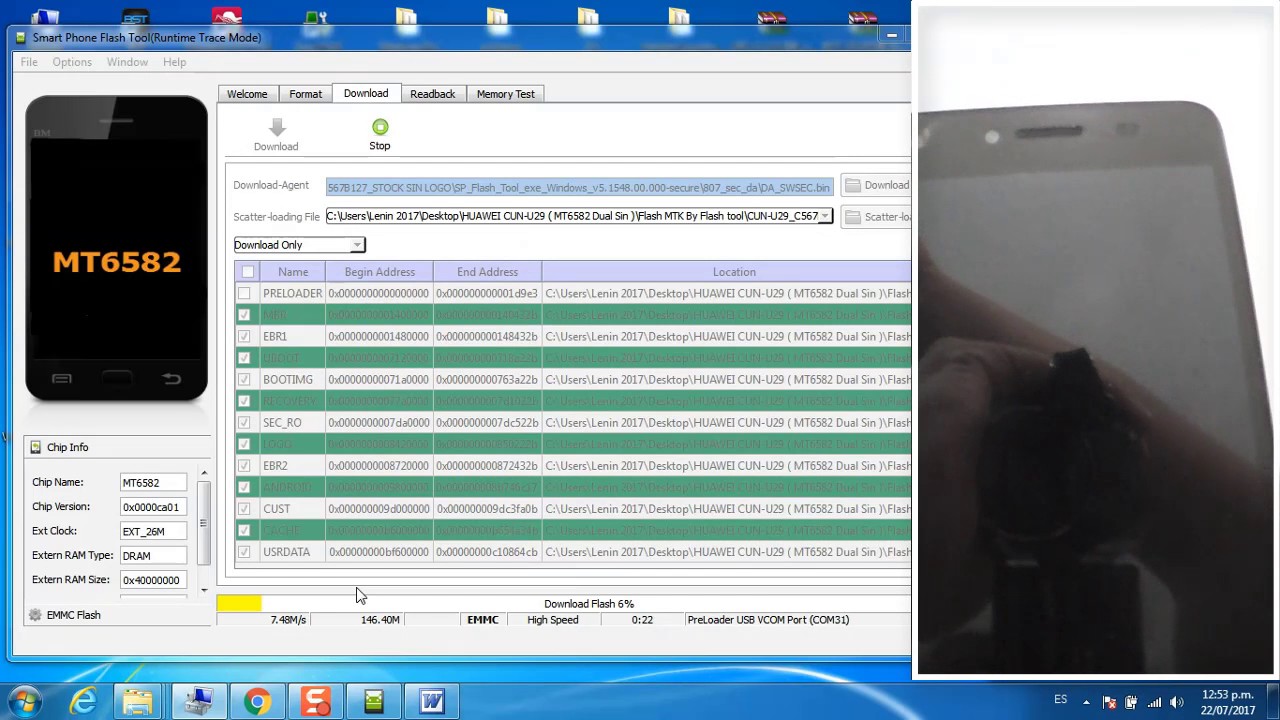Viewport: 1280px width, 720px height.
Task: Click the Download arrow icon
Action: (x=277, y=127)
